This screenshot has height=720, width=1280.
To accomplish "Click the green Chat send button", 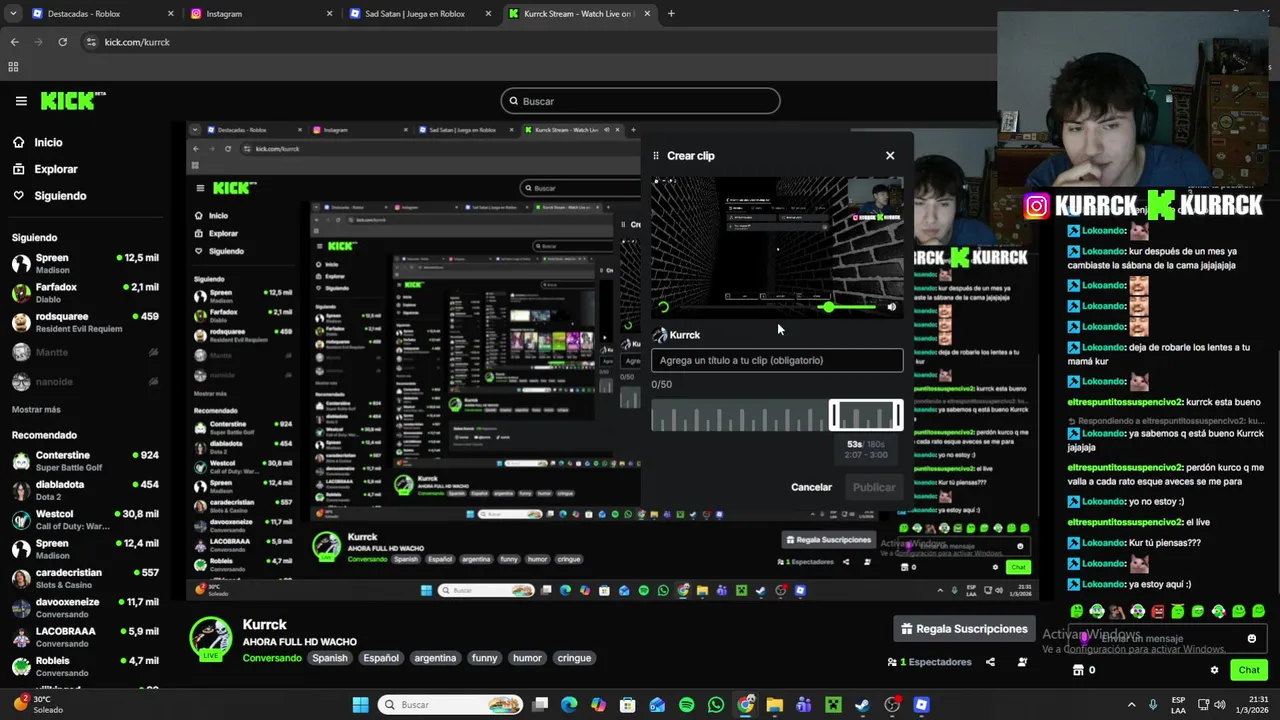I will (x=1249, y=670).
